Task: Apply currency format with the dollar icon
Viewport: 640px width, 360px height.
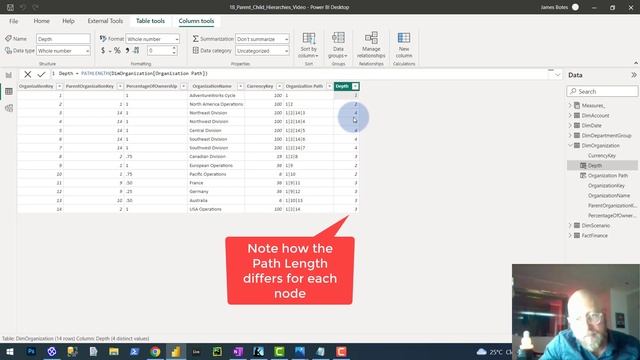Action: point(103,51)
